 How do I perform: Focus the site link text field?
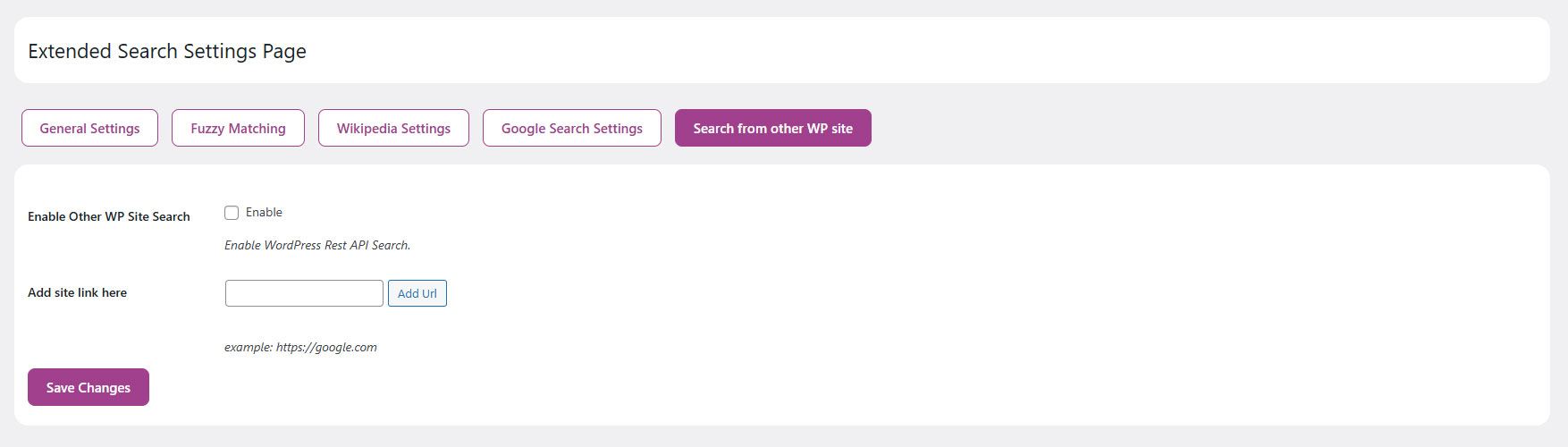[304, 293]
